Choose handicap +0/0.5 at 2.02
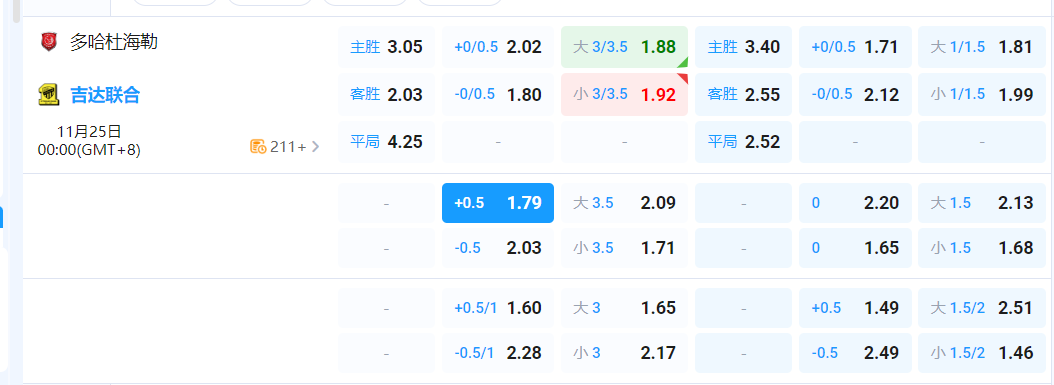Image resolution: width=1054 pixels, height=385 pixels. [x=498, y=47]
